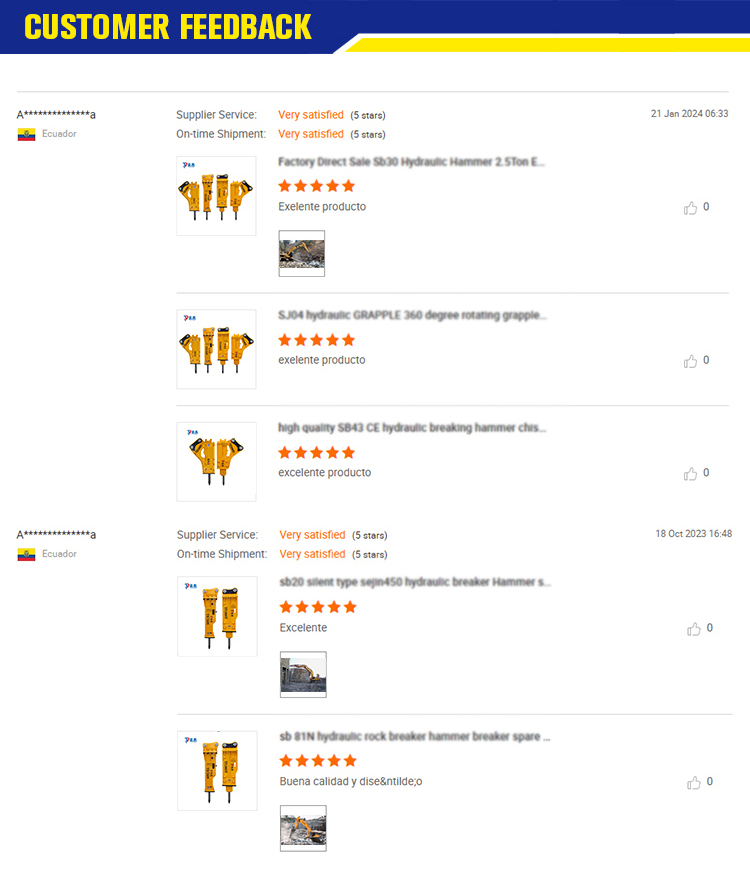Open the SB43 CE hammer product image
This screenshot has width=750, height=886.
pyautogui.click(x=216, y=461)
